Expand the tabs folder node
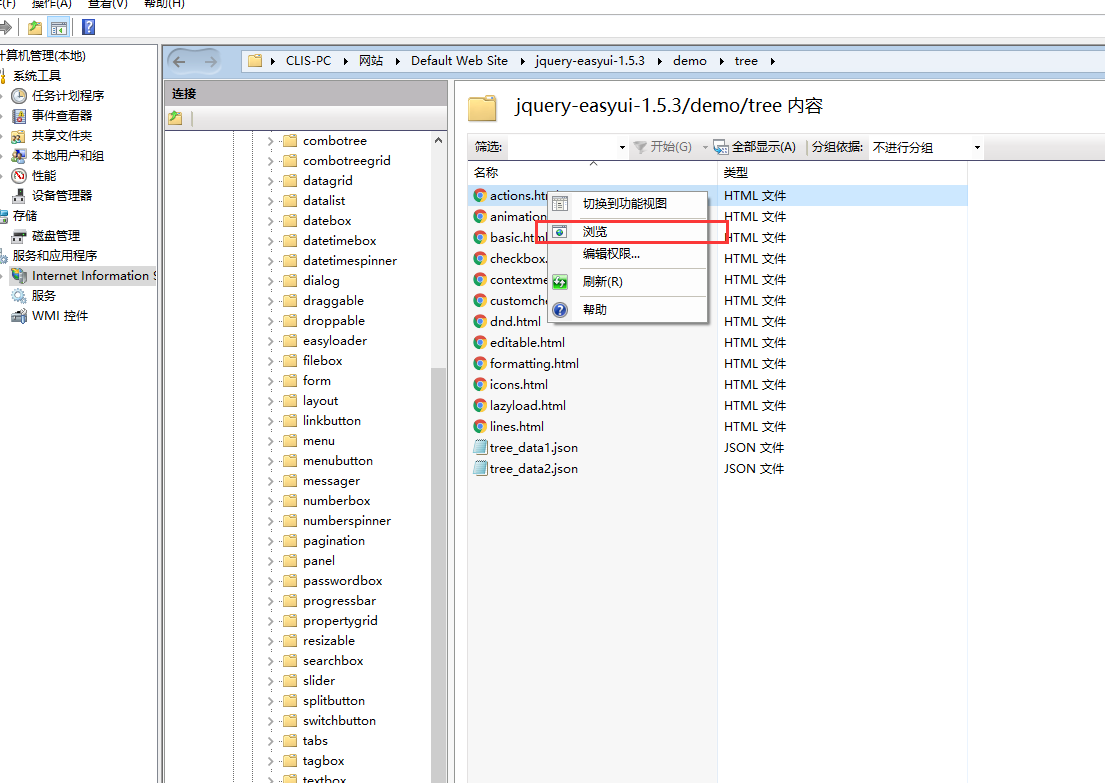 click(x=271, y=741)
